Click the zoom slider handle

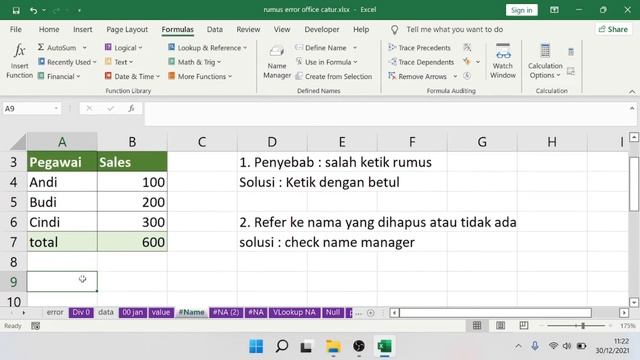[x=583, y=326]
